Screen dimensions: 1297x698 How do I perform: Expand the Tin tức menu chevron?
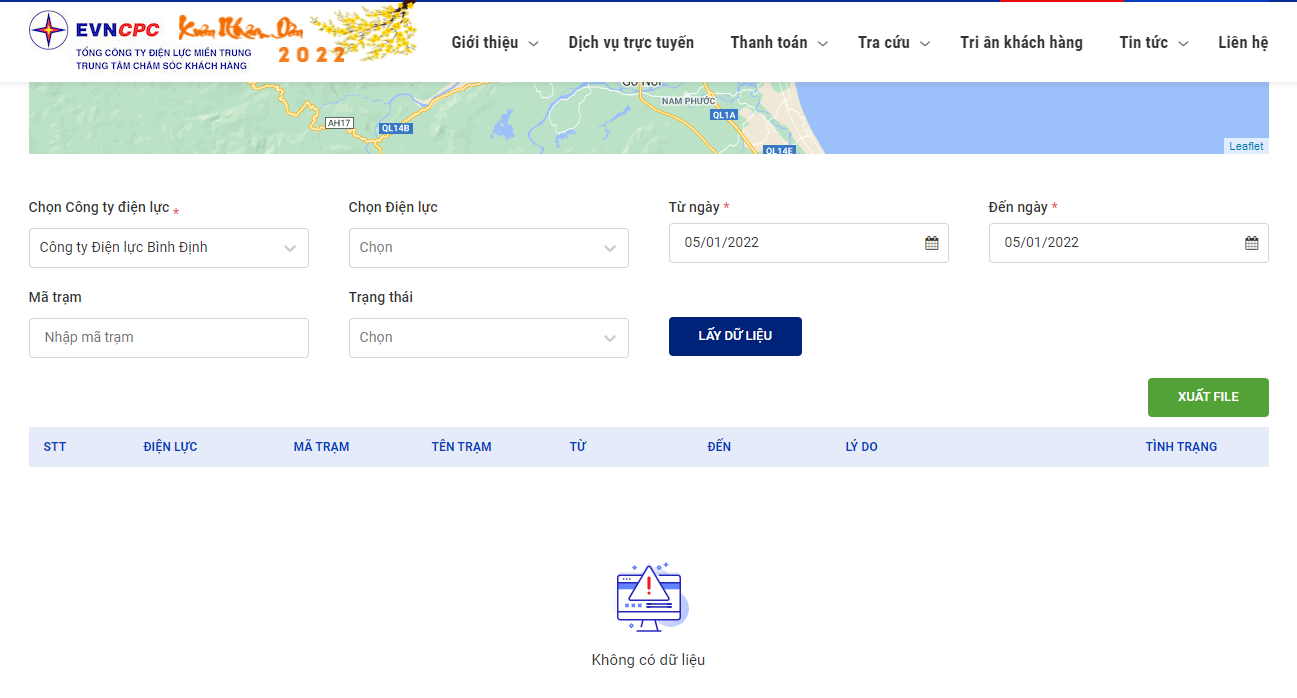(1182, 43)
